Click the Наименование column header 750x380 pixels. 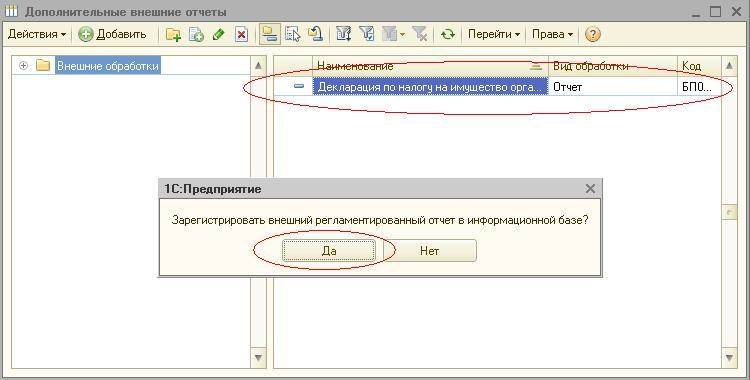pos(430,66)
